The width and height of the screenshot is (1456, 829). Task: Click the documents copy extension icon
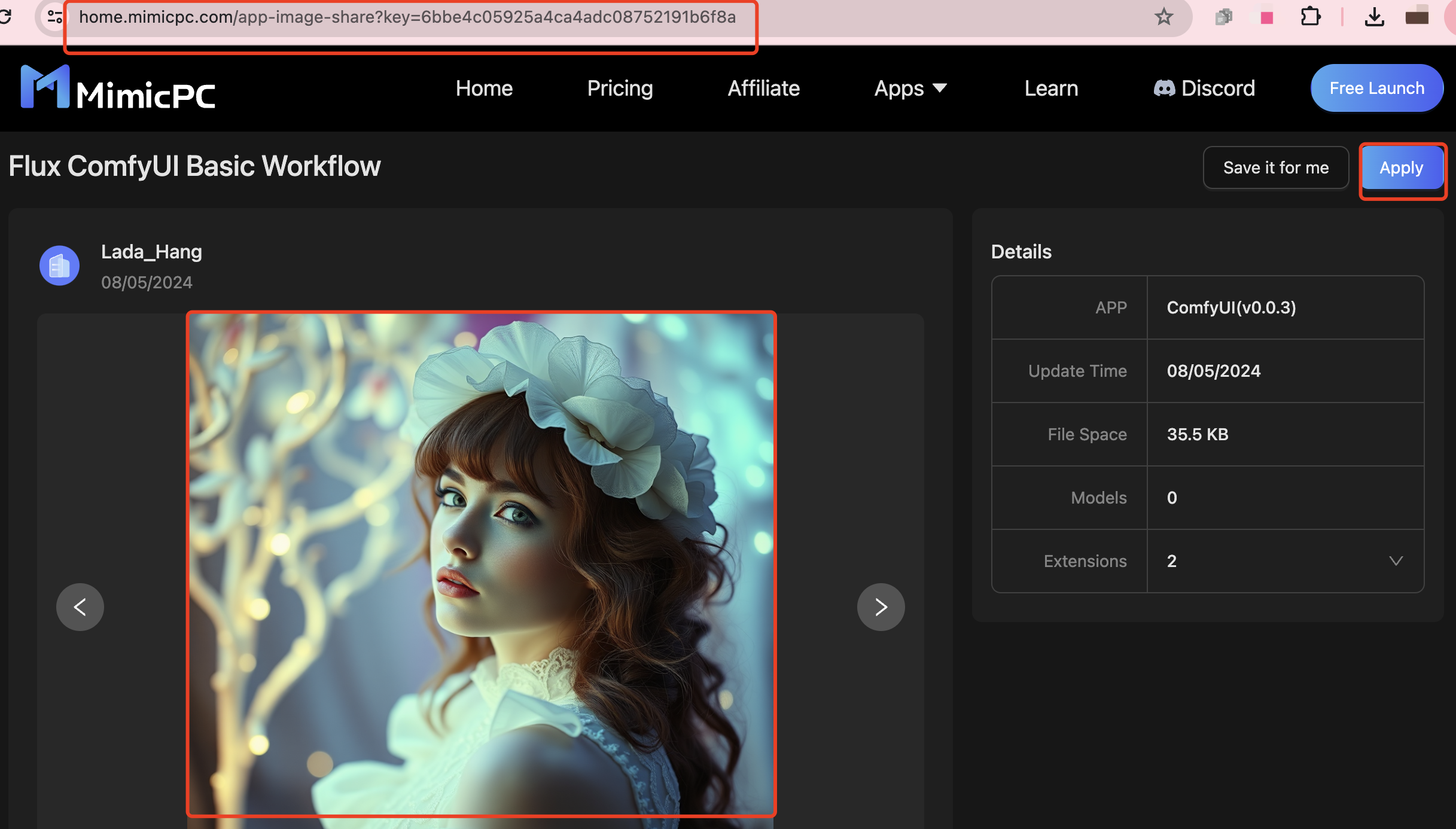[x=1223, y=17]
